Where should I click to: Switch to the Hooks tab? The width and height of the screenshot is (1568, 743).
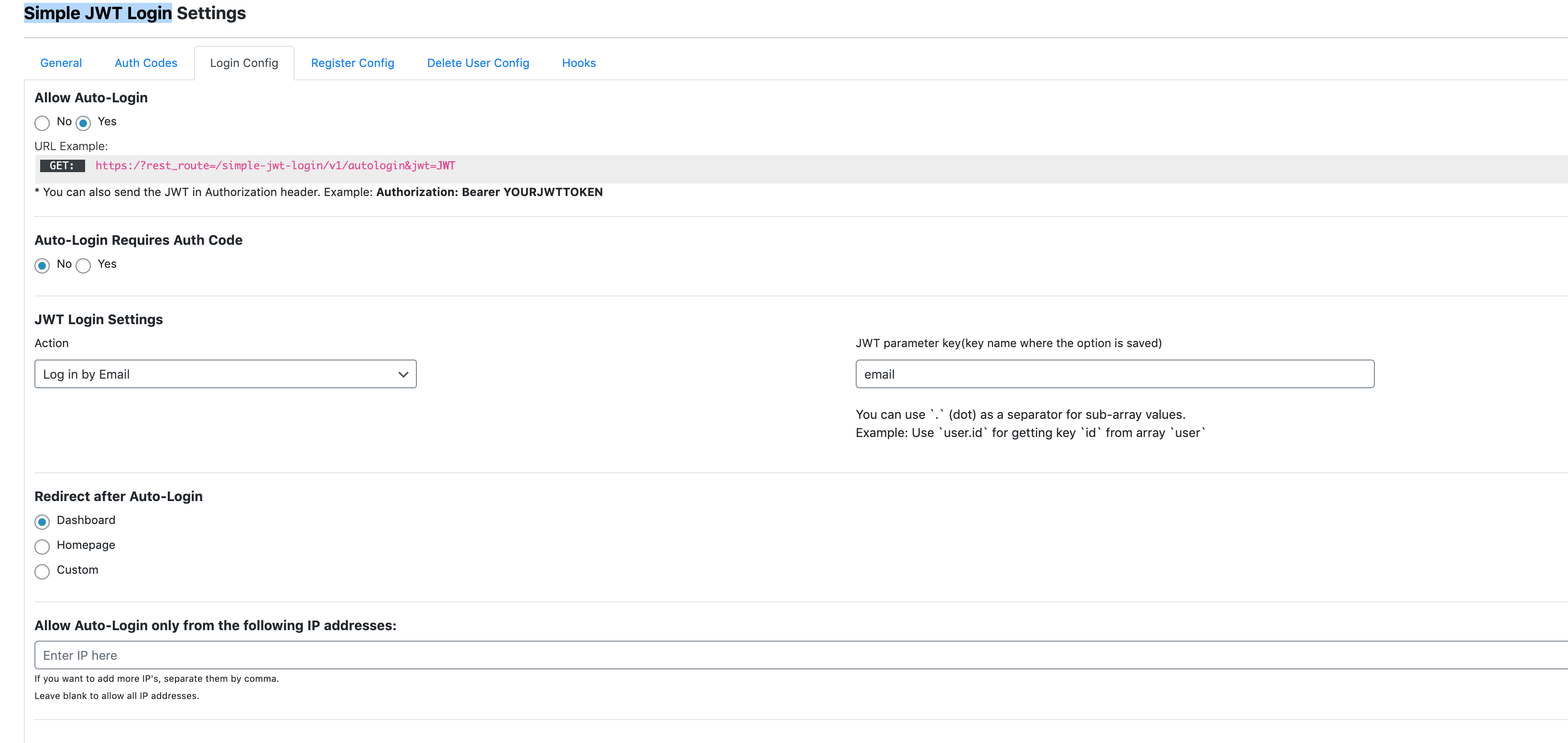(x=579, y=63)
